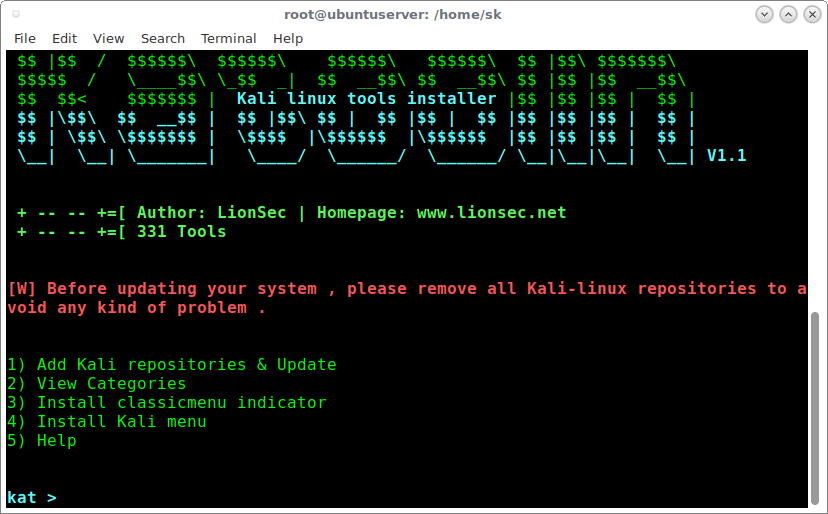Maximize the terminal window

tap(788, 14)
